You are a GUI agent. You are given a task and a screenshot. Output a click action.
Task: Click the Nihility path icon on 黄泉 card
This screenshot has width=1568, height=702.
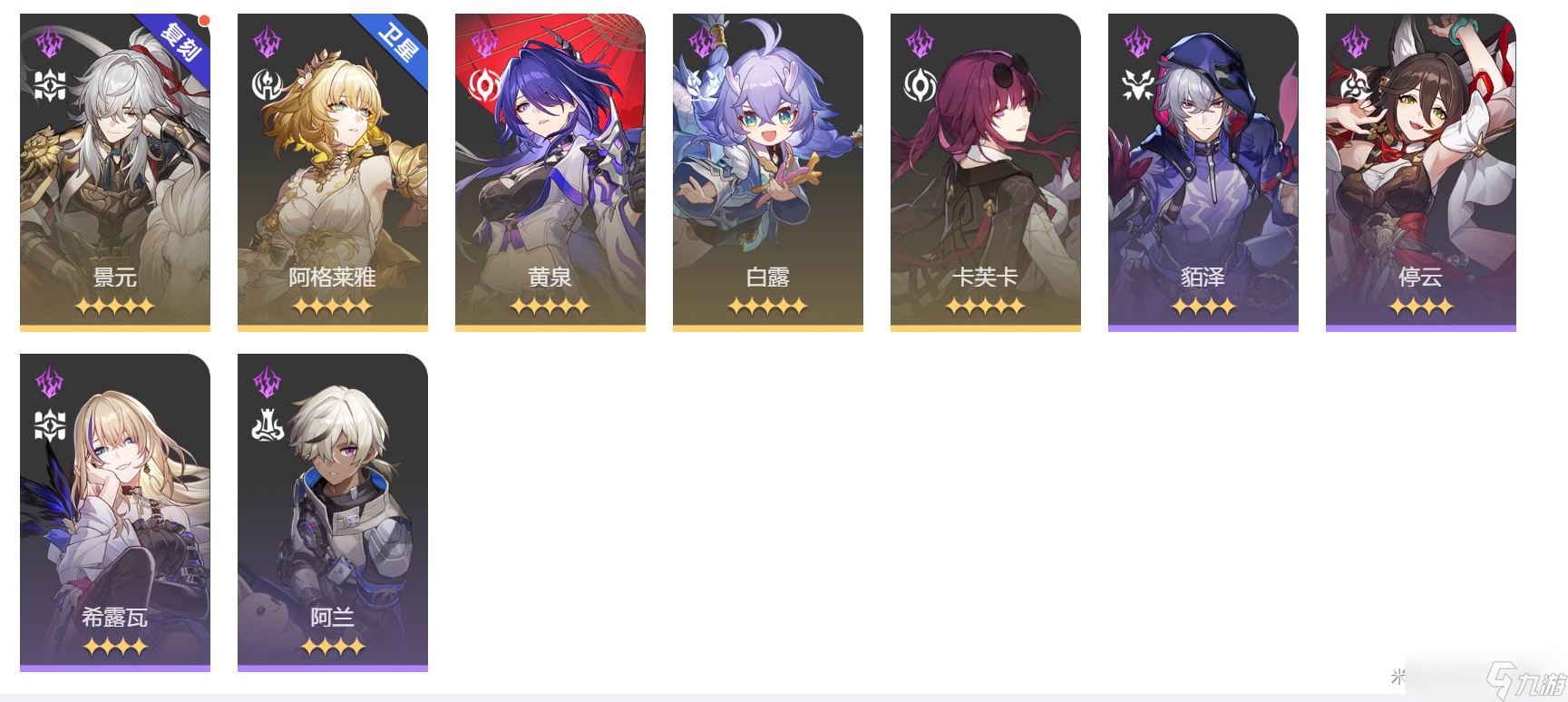click(x=485, y=85)
